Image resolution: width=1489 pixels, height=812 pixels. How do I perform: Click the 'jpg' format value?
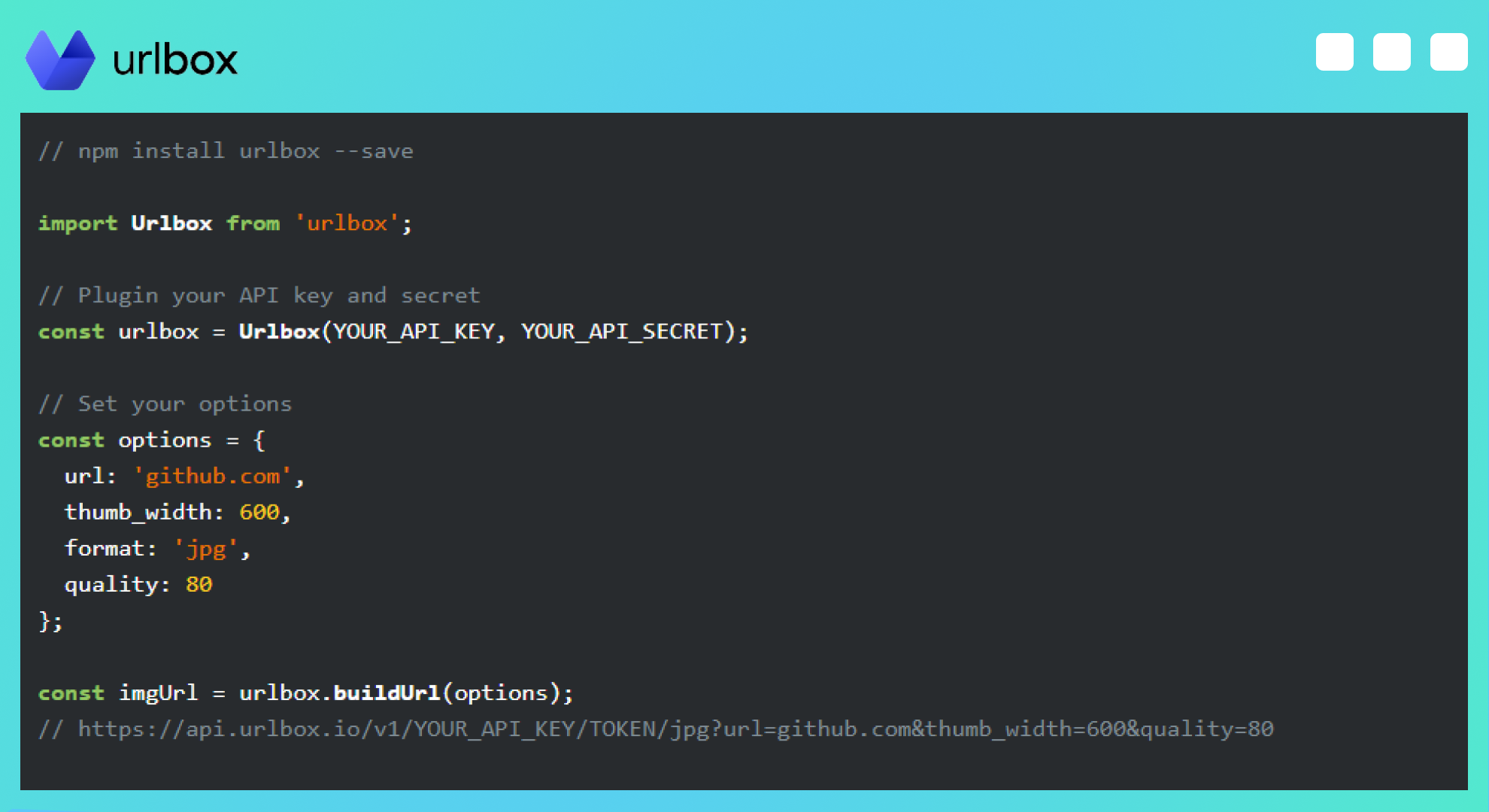(x=206, y=548)
